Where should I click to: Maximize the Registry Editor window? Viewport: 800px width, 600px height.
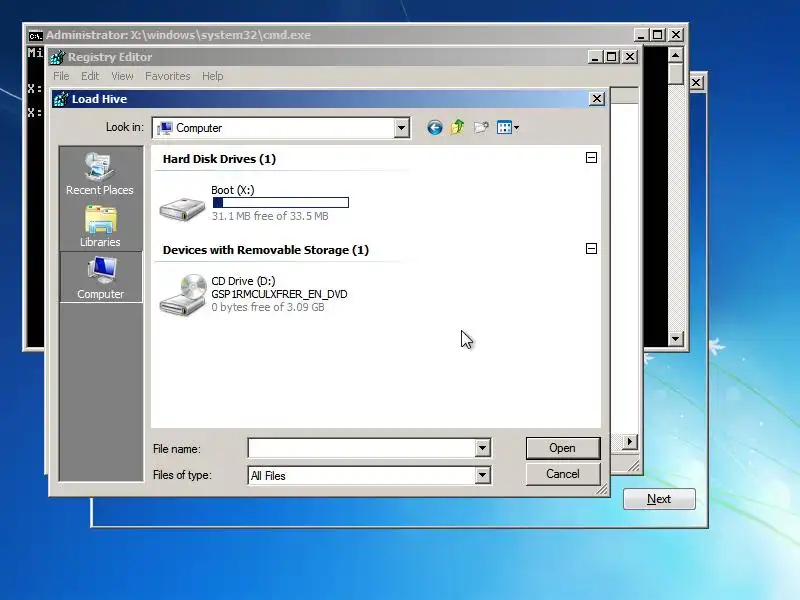[612, 57]
